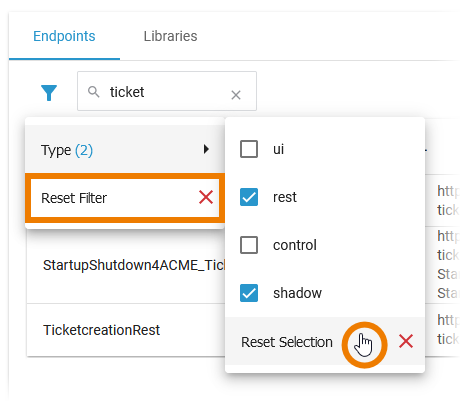Select the Endpoints tab
This screenshot has width=461, height=402.
[64, 36]
